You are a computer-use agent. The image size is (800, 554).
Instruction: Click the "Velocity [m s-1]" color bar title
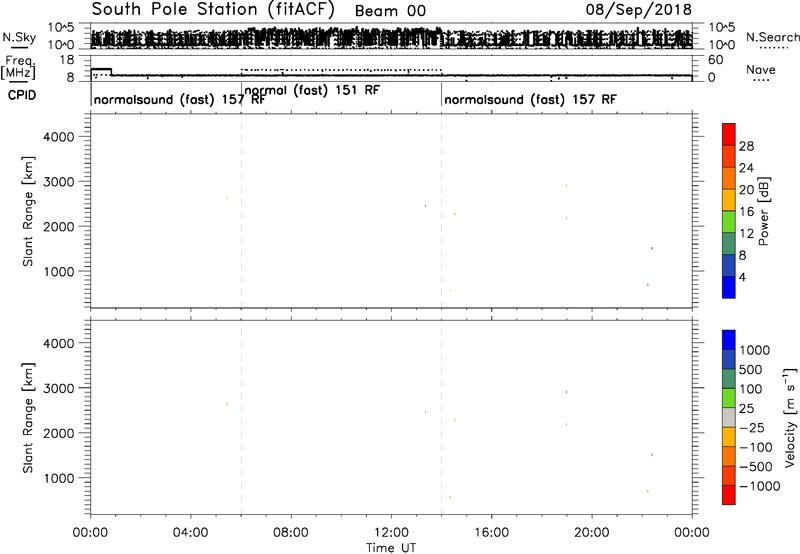(790, 417)
